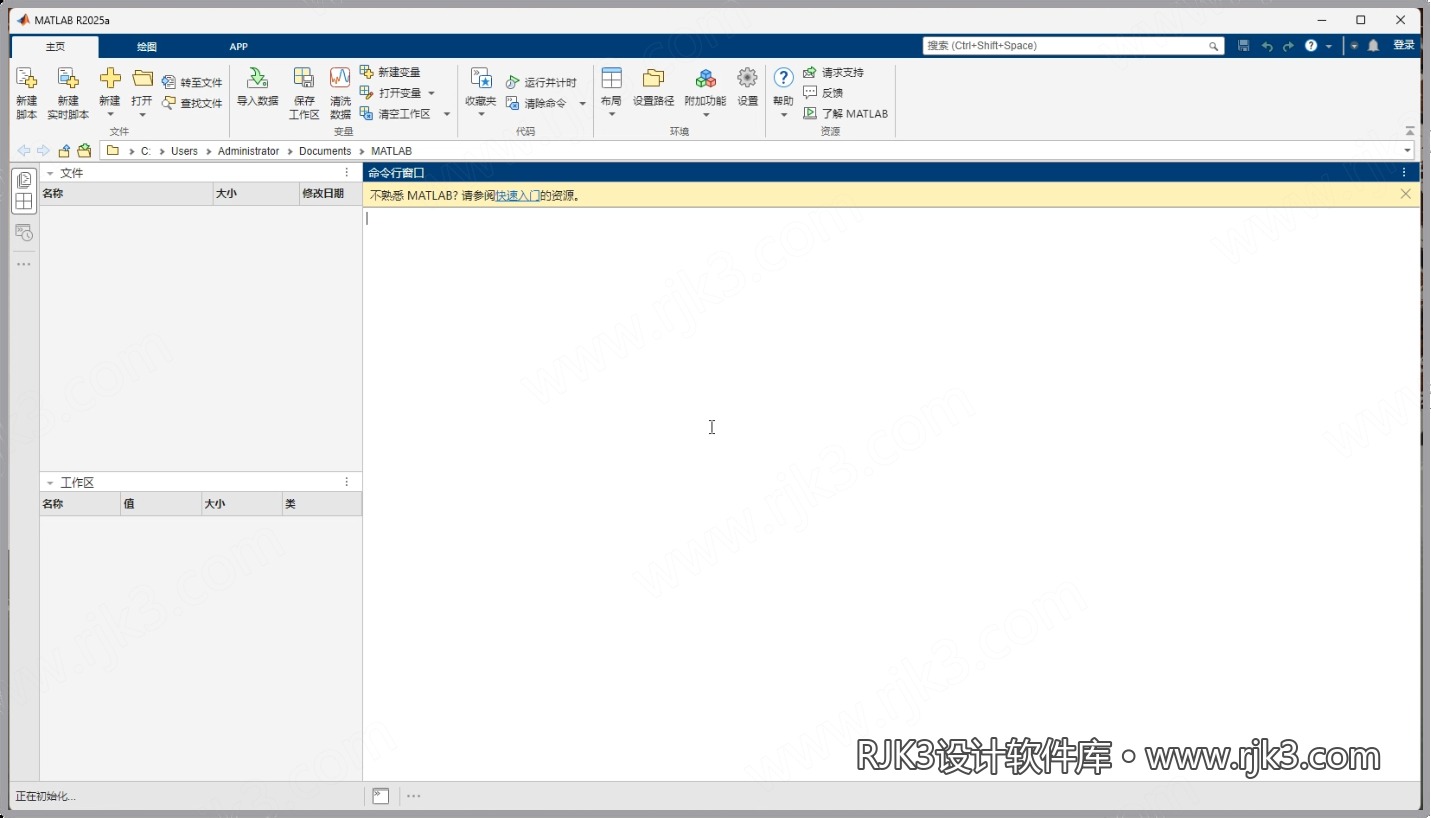1431x818 pixels.
Task: Open the 工作区 panel actions menu
Action: click(347, 482)
